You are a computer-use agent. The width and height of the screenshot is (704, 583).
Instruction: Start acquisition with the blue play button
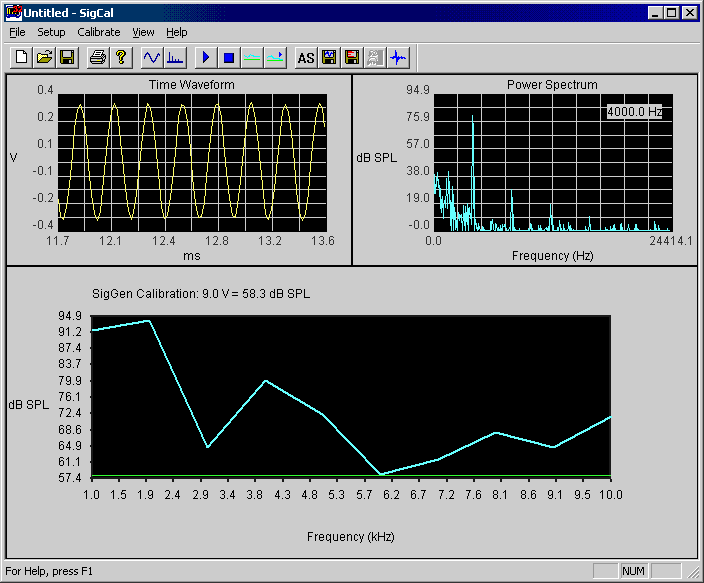point(206,57)
